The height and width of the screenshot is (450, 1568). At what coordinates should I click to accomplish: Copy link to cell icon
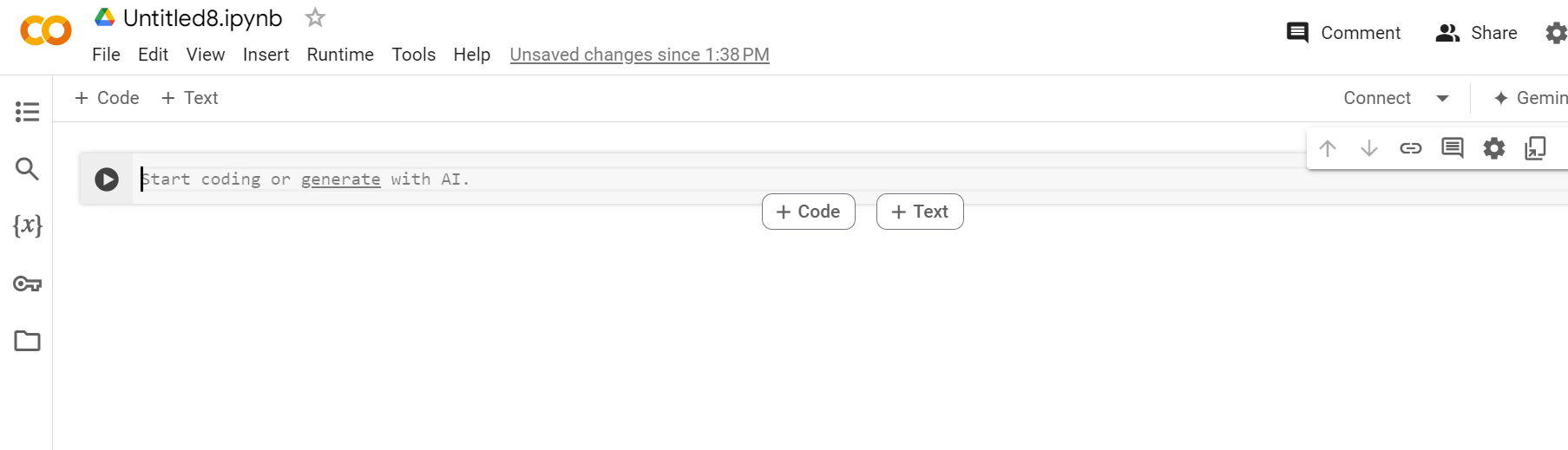click(x=1411, y=148)
